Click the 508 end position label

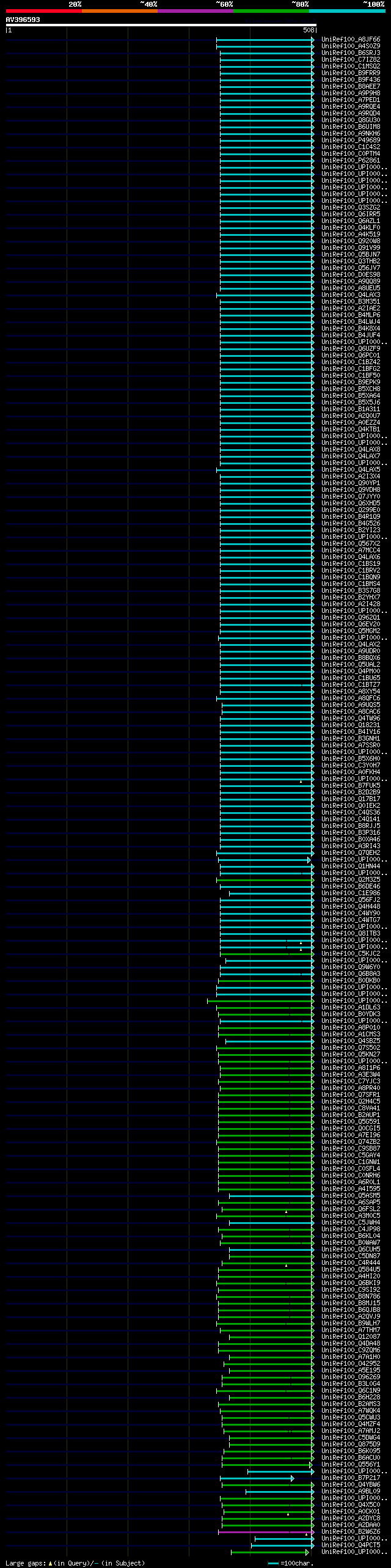pos(309,30)
